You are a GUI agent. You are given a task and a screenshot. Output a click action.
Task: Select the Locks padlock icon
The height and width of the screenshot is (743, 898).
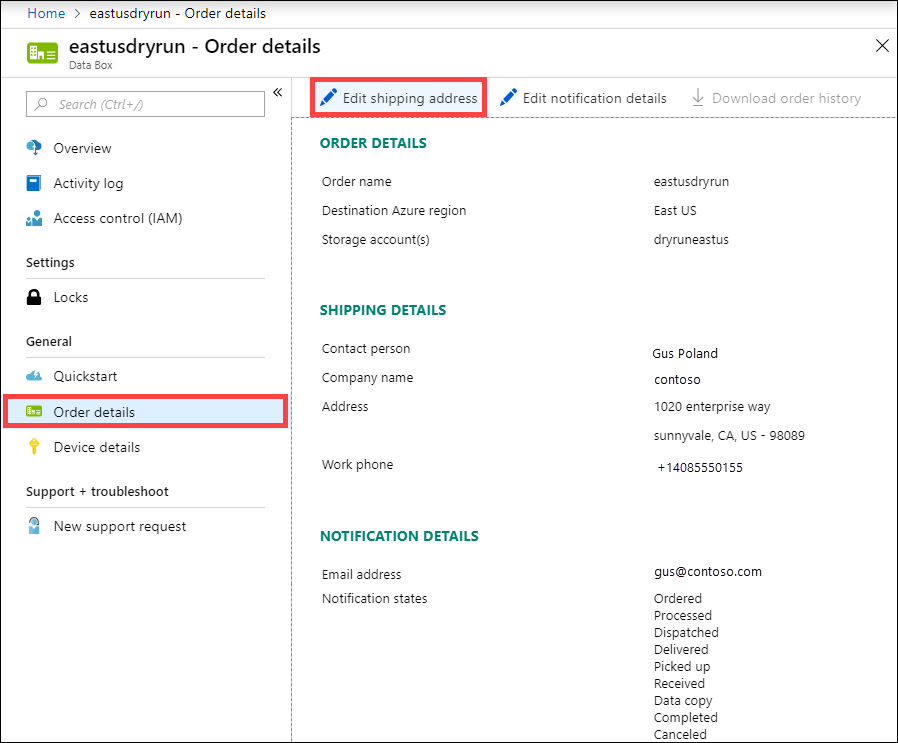pos(32,297)
